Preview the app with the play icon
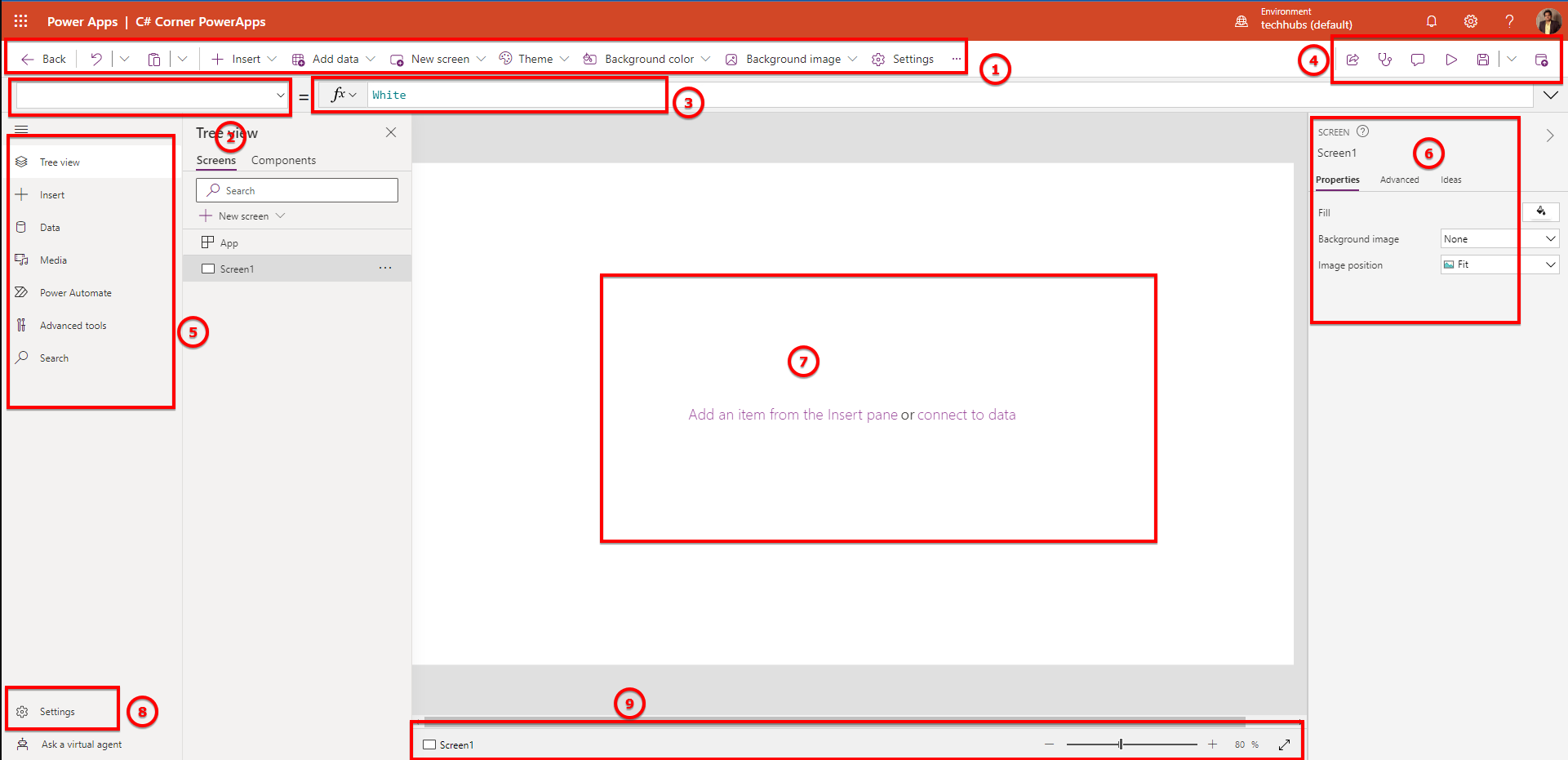 coord(1451,59)
